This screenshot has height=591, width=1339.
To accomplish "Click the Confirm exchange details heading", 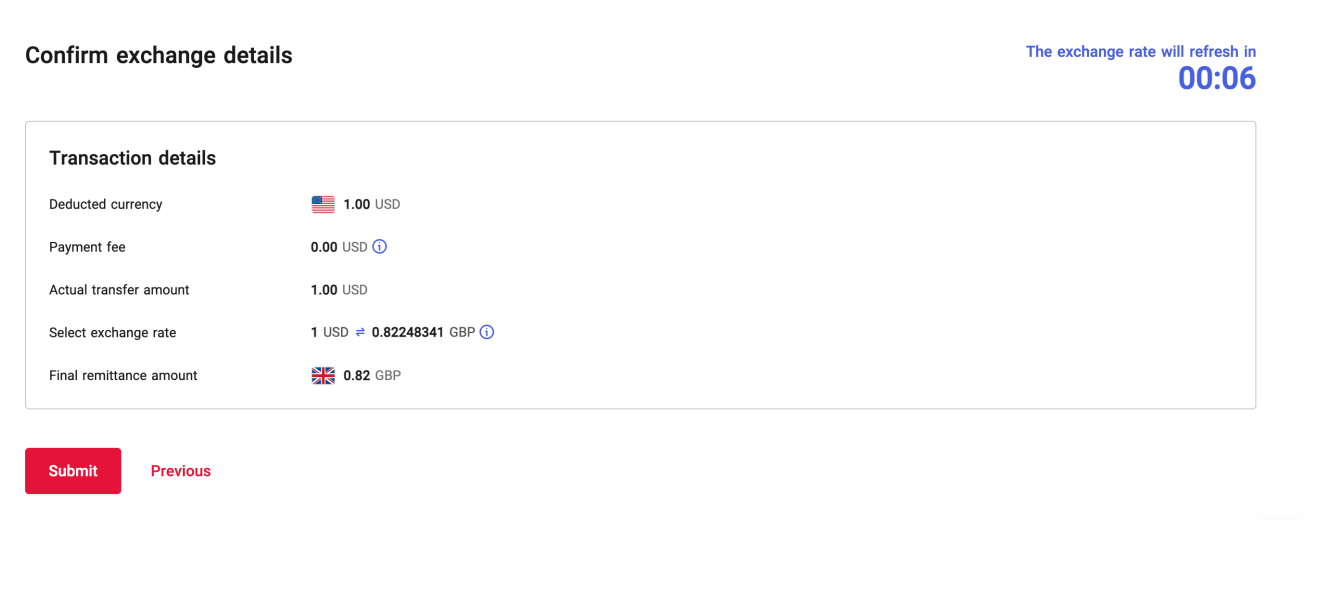I will 159,56.
